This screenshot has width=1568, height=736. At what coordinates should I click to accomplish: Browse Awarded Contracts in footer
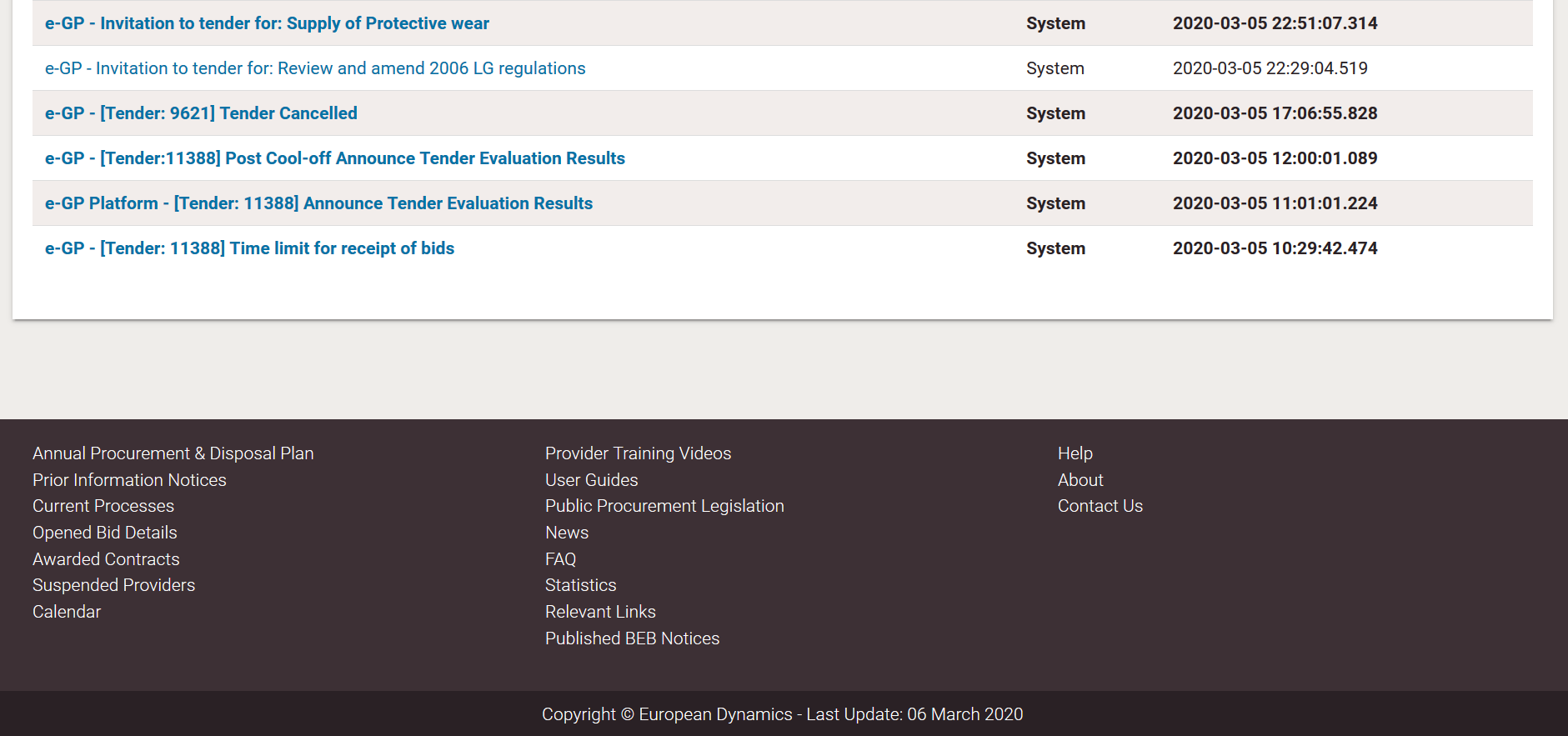106,559
